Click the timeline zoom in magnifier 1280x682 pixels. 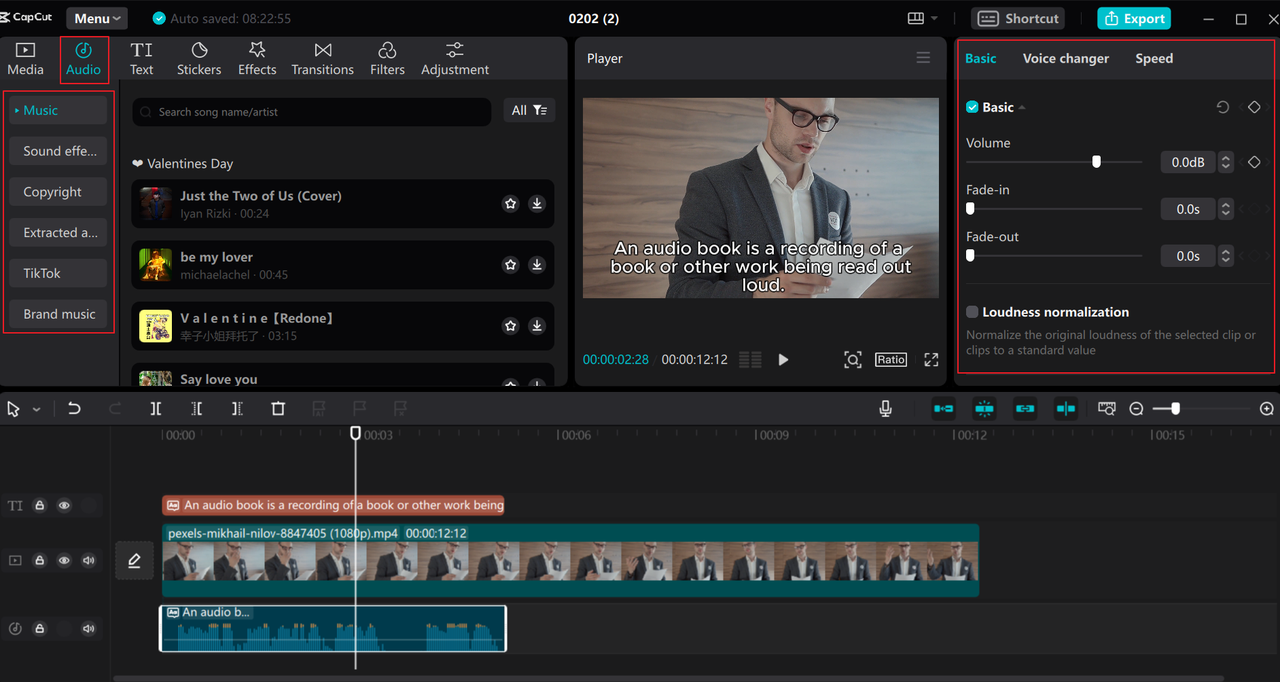pyautogui.click(x=1267, y=409)
